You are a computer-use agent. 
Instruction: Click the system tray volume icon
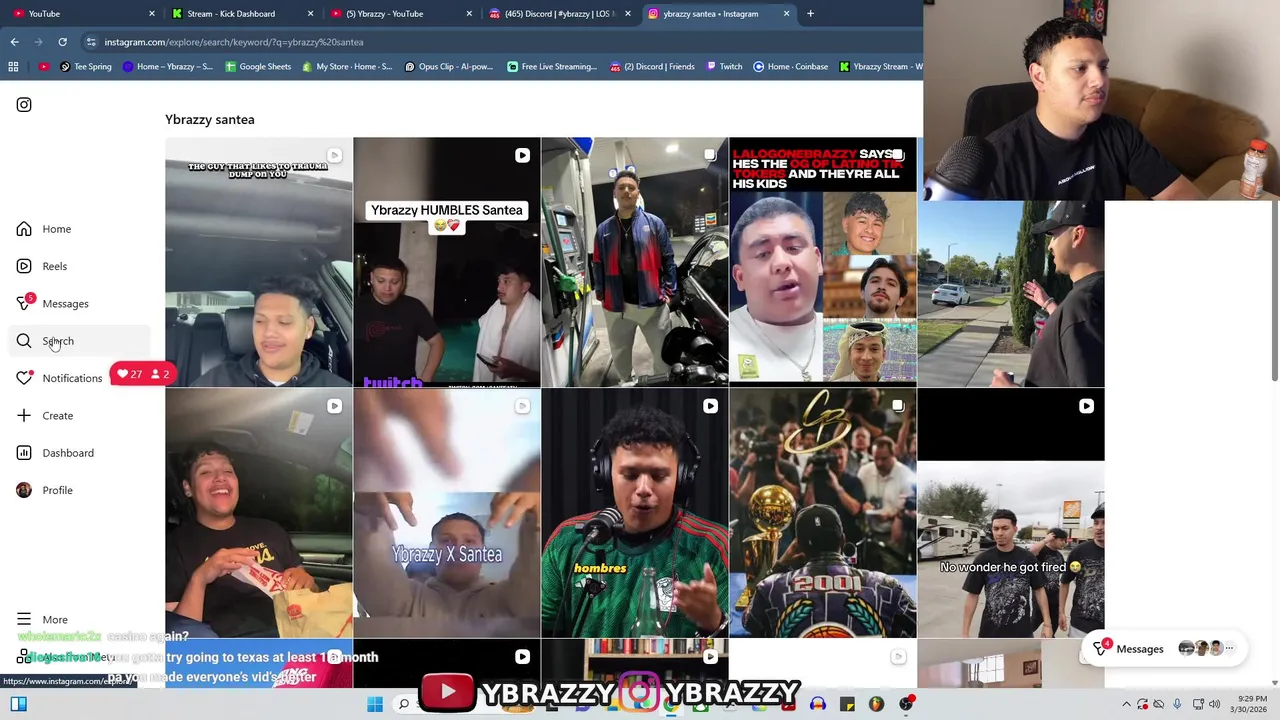[x=1215, y=704]
